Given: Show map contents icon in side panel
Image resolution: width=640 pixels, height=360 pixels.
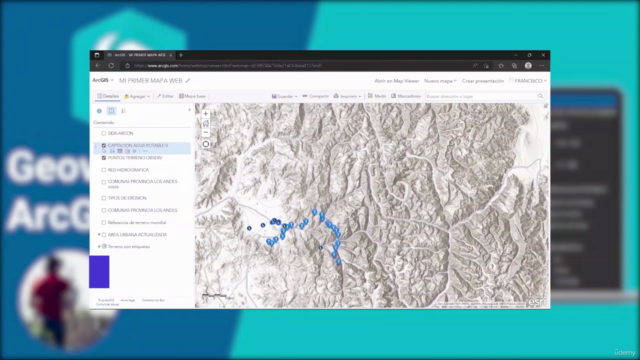Looking at the screenshot, I should [x=111, y=111].
